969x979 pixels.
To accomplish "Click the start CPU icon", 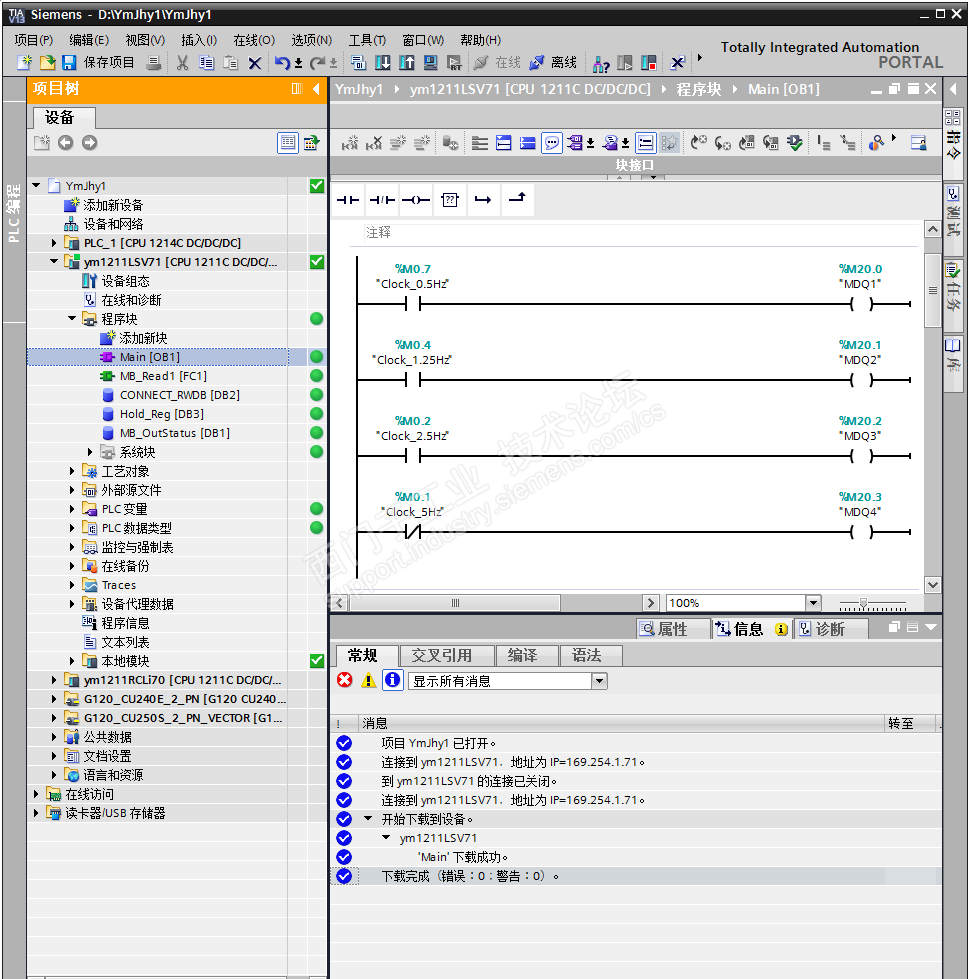I will pyautogui.click(x=624, y=62).
